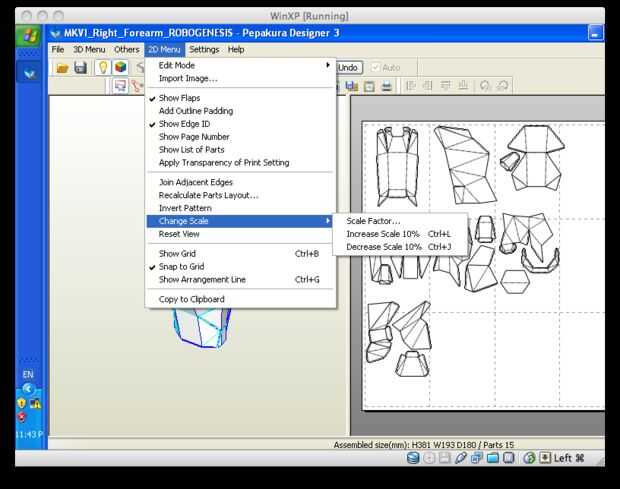Click the Undo button
This screenshot has width=620, height=489.
348,68
